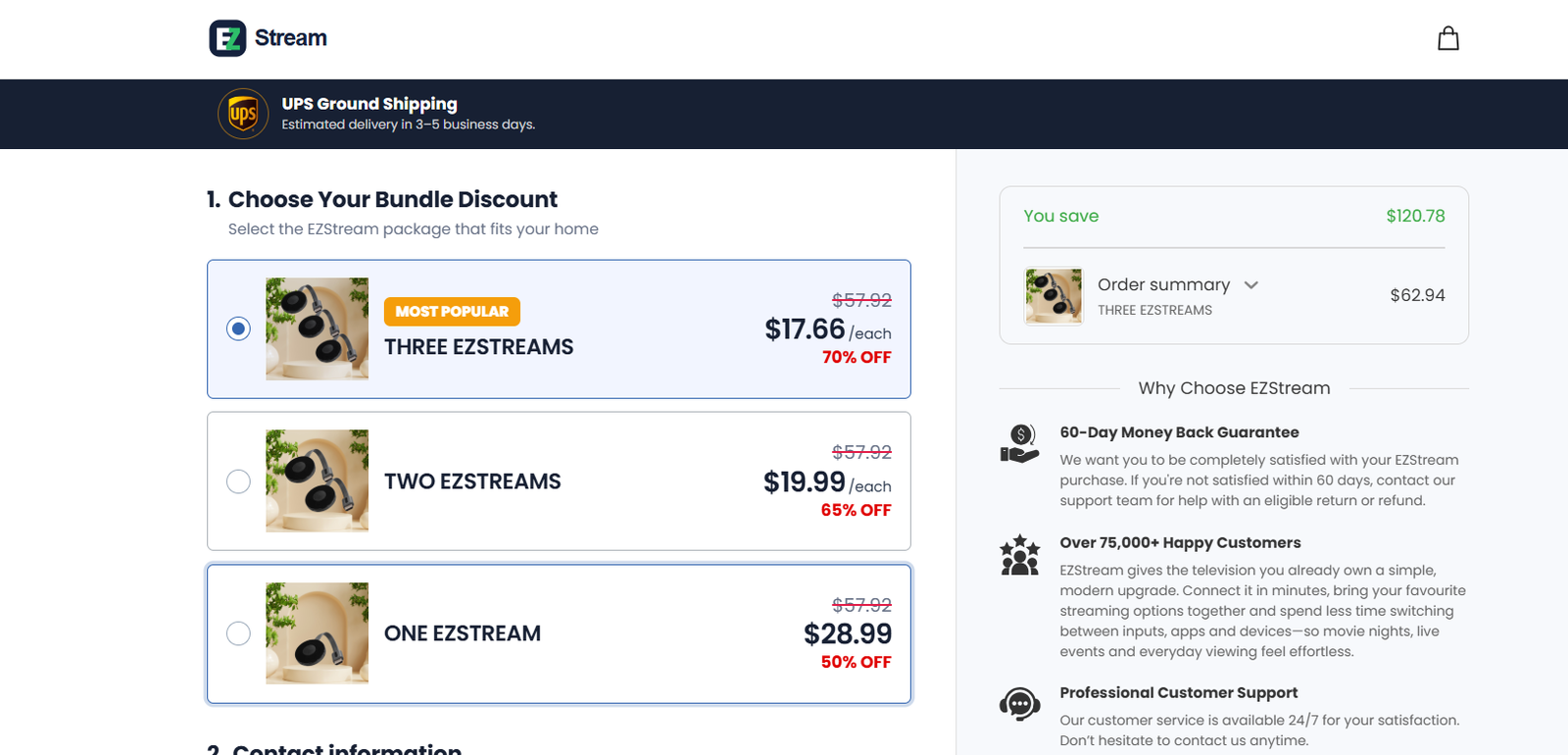Viewport: 1568px width, 755px height.
Task: Select the Two EZStreams radio button
Action: tap(238, 481)
